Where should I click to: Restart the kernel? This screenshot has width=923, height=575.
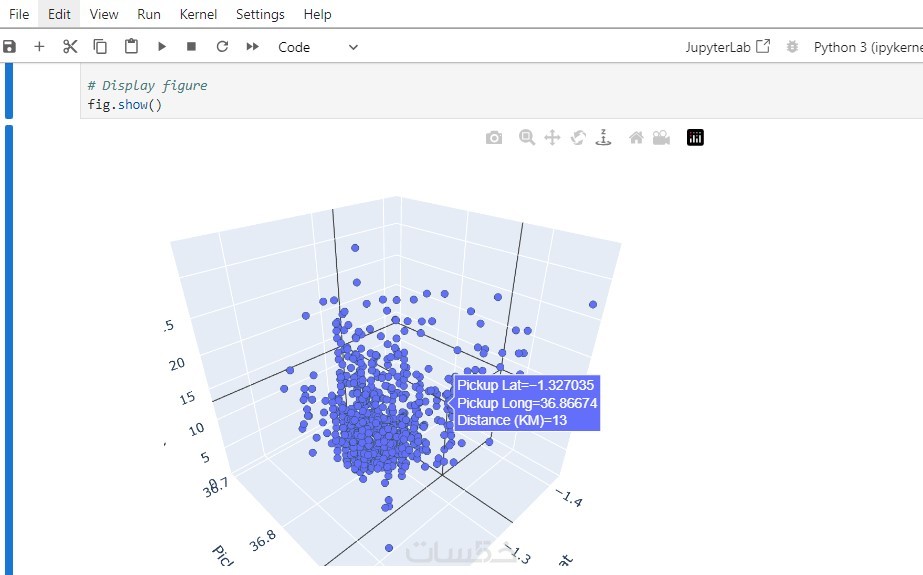pos(222,47)
